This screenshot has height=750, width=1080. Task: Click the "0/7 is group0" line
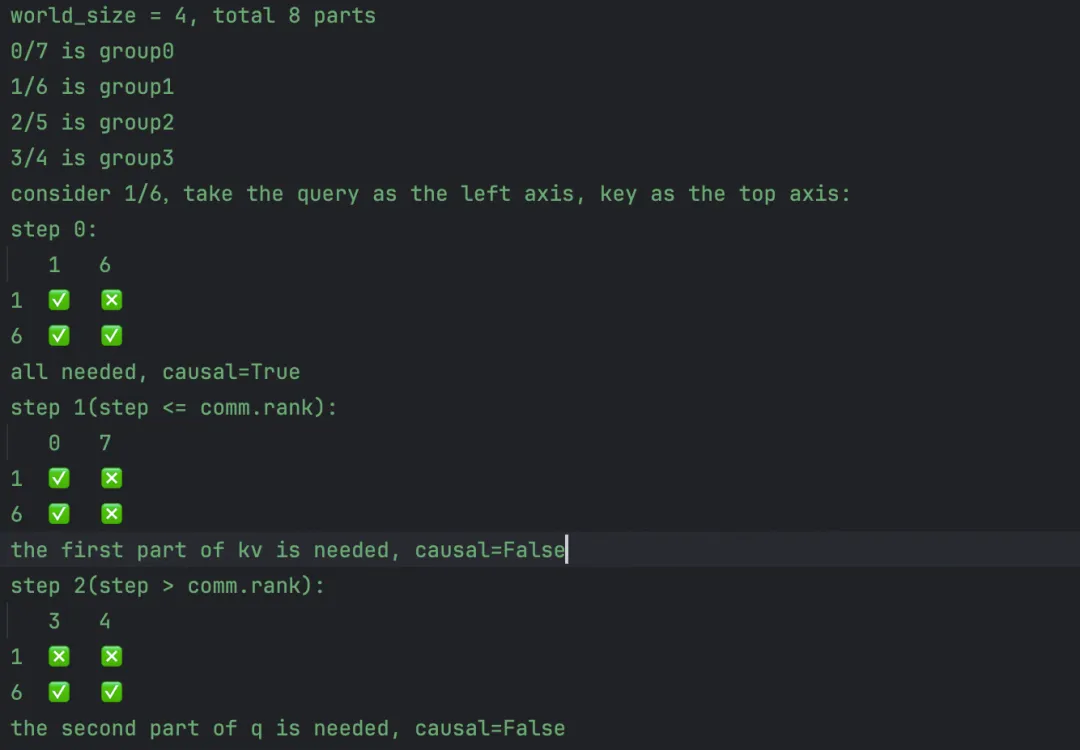92,51
